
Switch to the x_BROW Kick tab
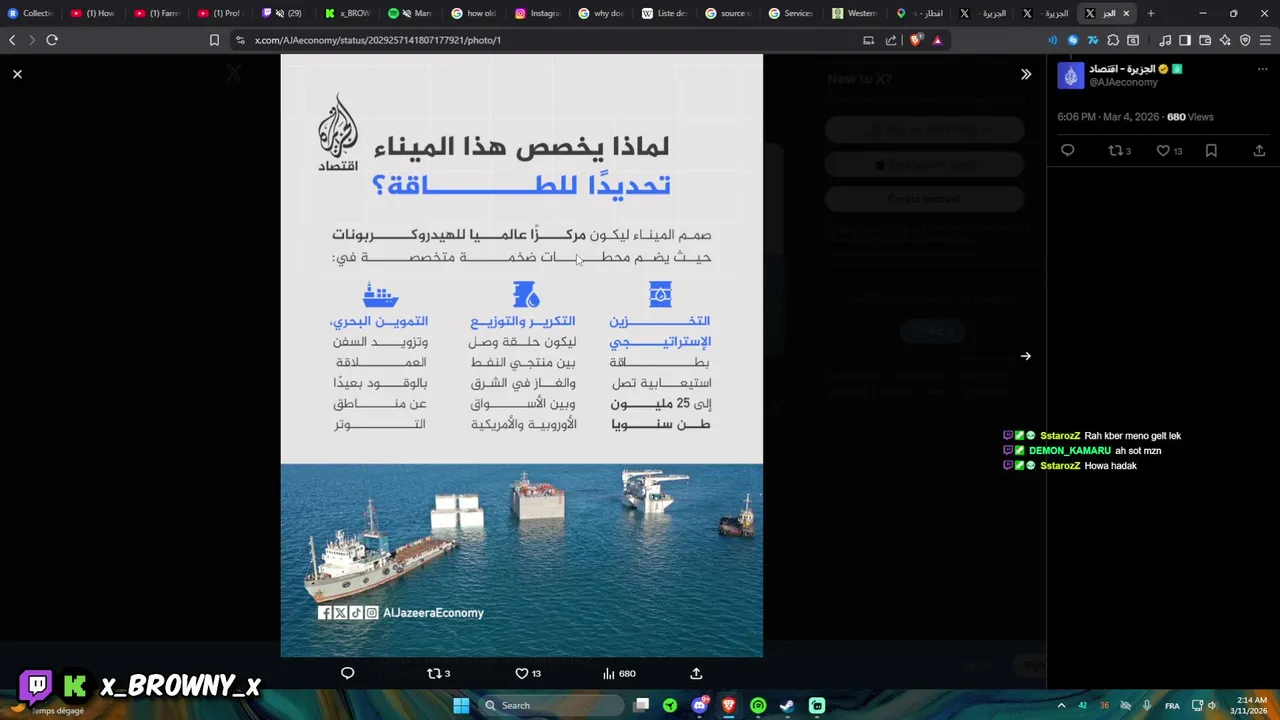point(349,13)
